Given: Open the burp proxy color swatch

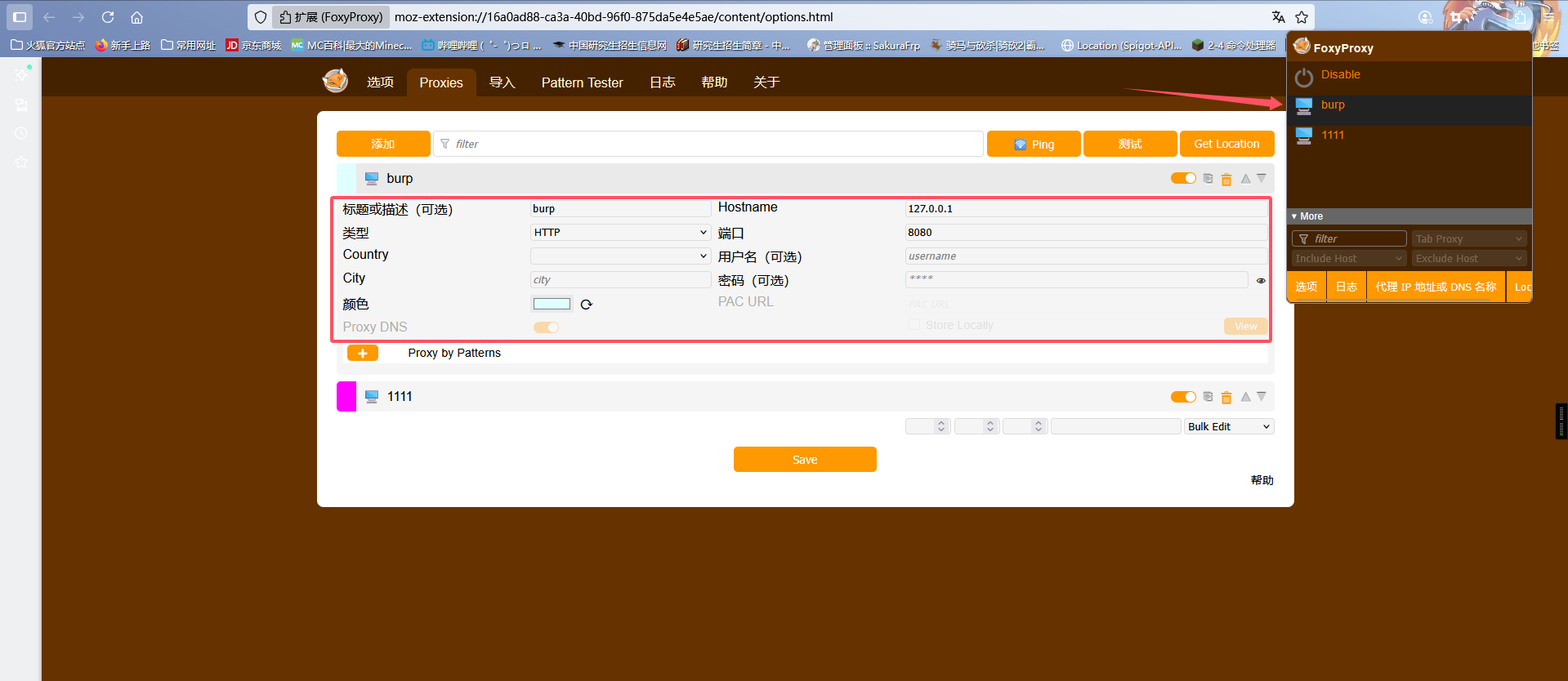Looking at the screenshot, I should [552, 304].
